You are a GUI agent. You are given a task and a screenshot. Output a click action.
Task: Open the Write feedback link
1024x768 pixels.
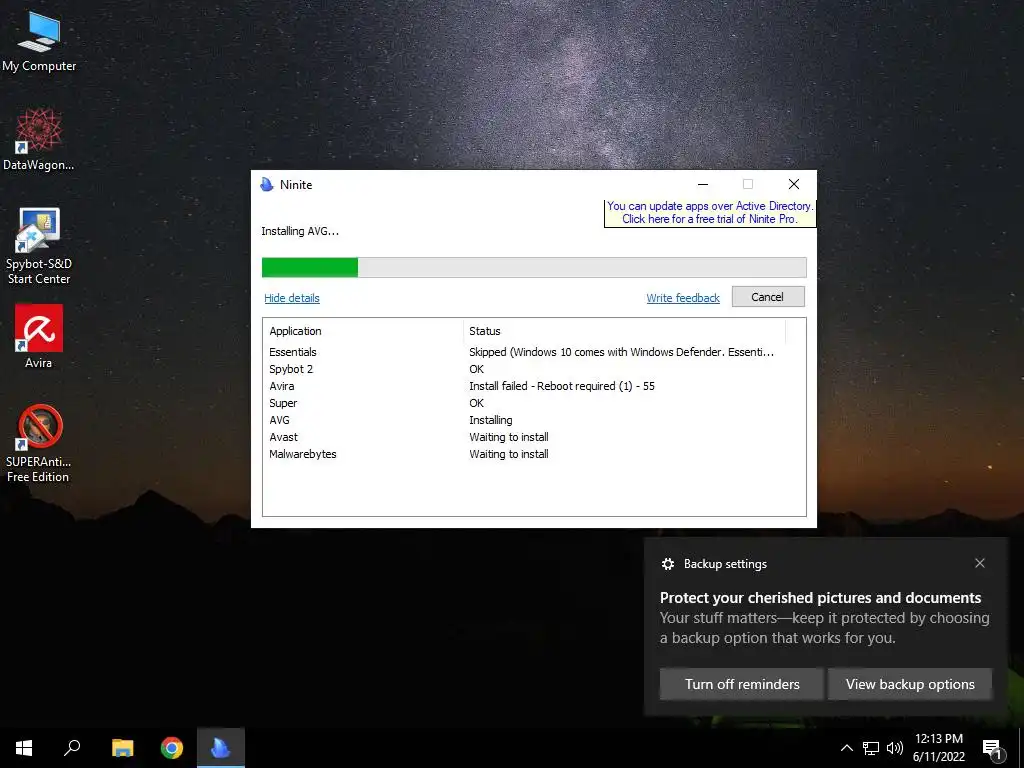(x=683, y=298)
